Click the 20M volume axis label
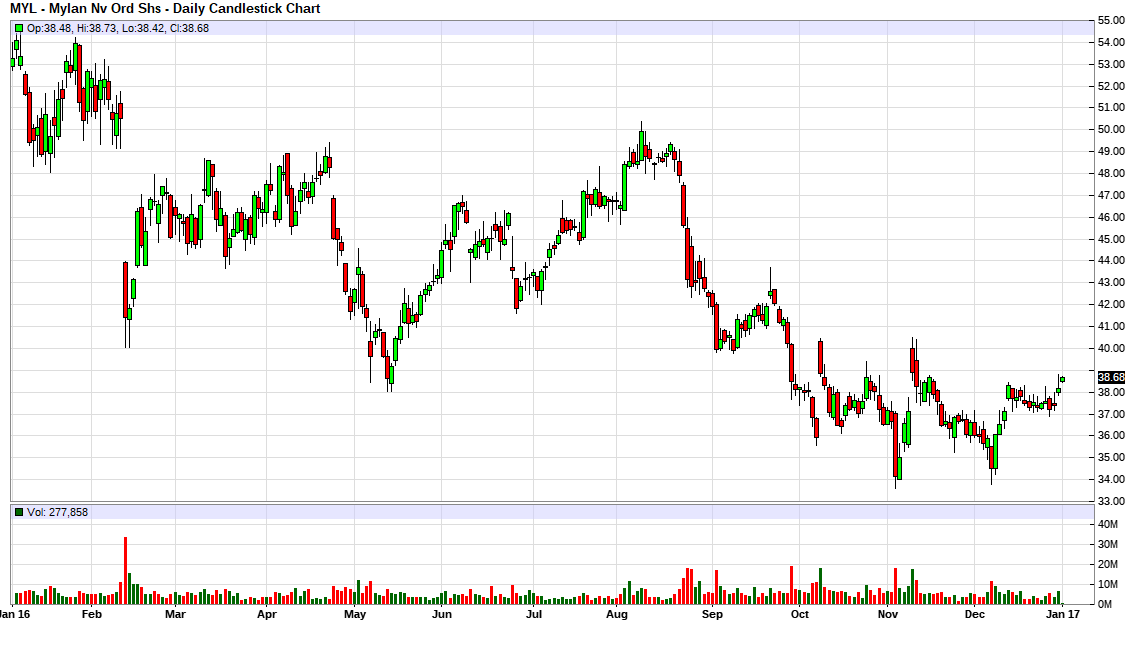This screenshot has width=1136, height=645. coord(1107,565)
